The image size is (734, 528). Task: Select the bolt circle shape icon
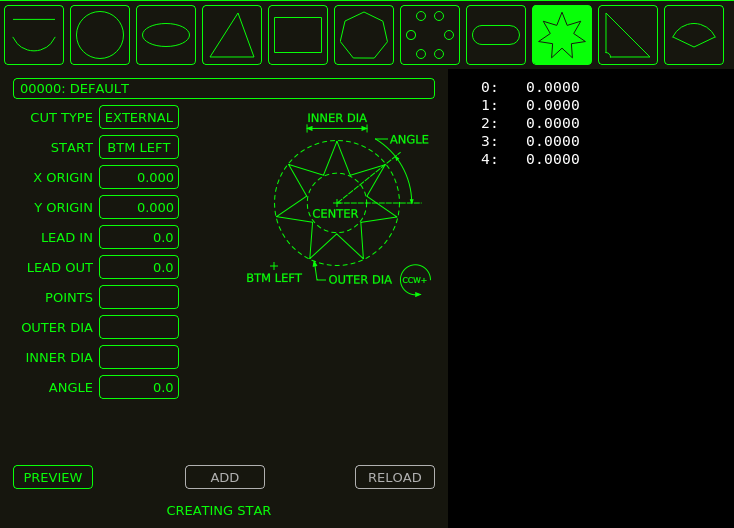click(430, 35)
